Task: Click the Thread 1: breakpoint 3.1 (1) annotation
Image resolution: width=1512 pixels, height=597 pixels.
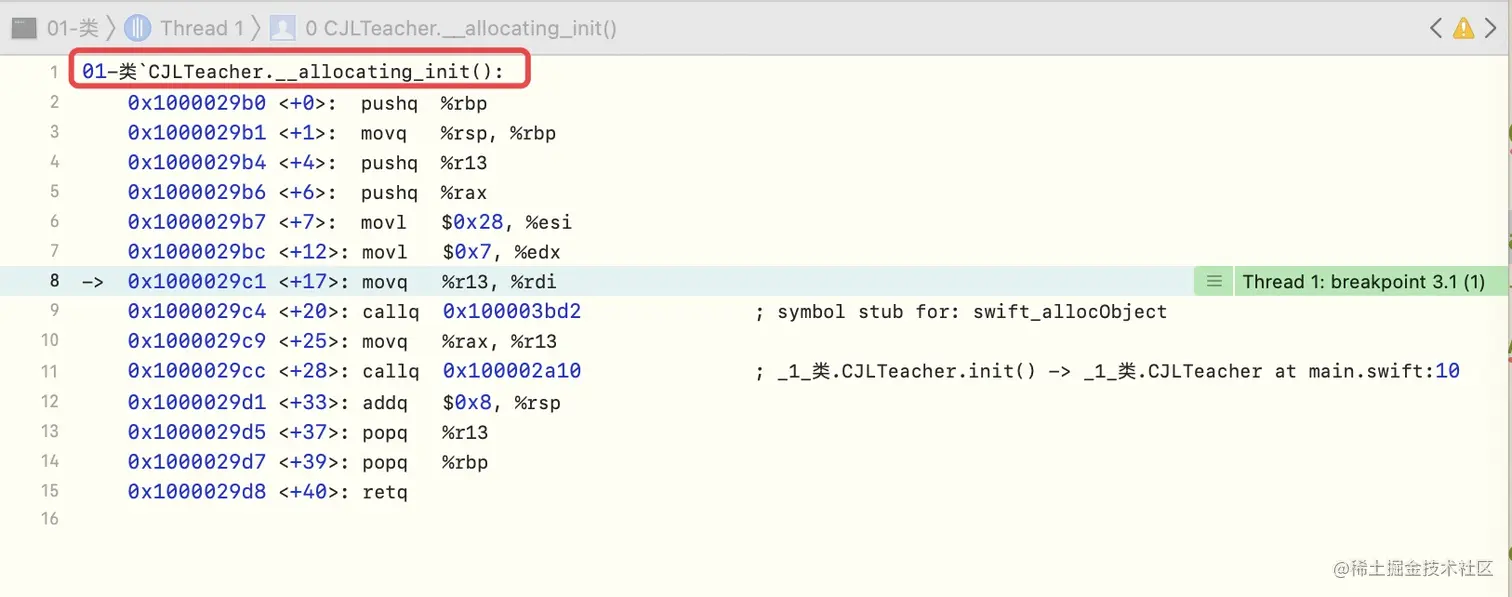Action: [x=1363, y=282]
